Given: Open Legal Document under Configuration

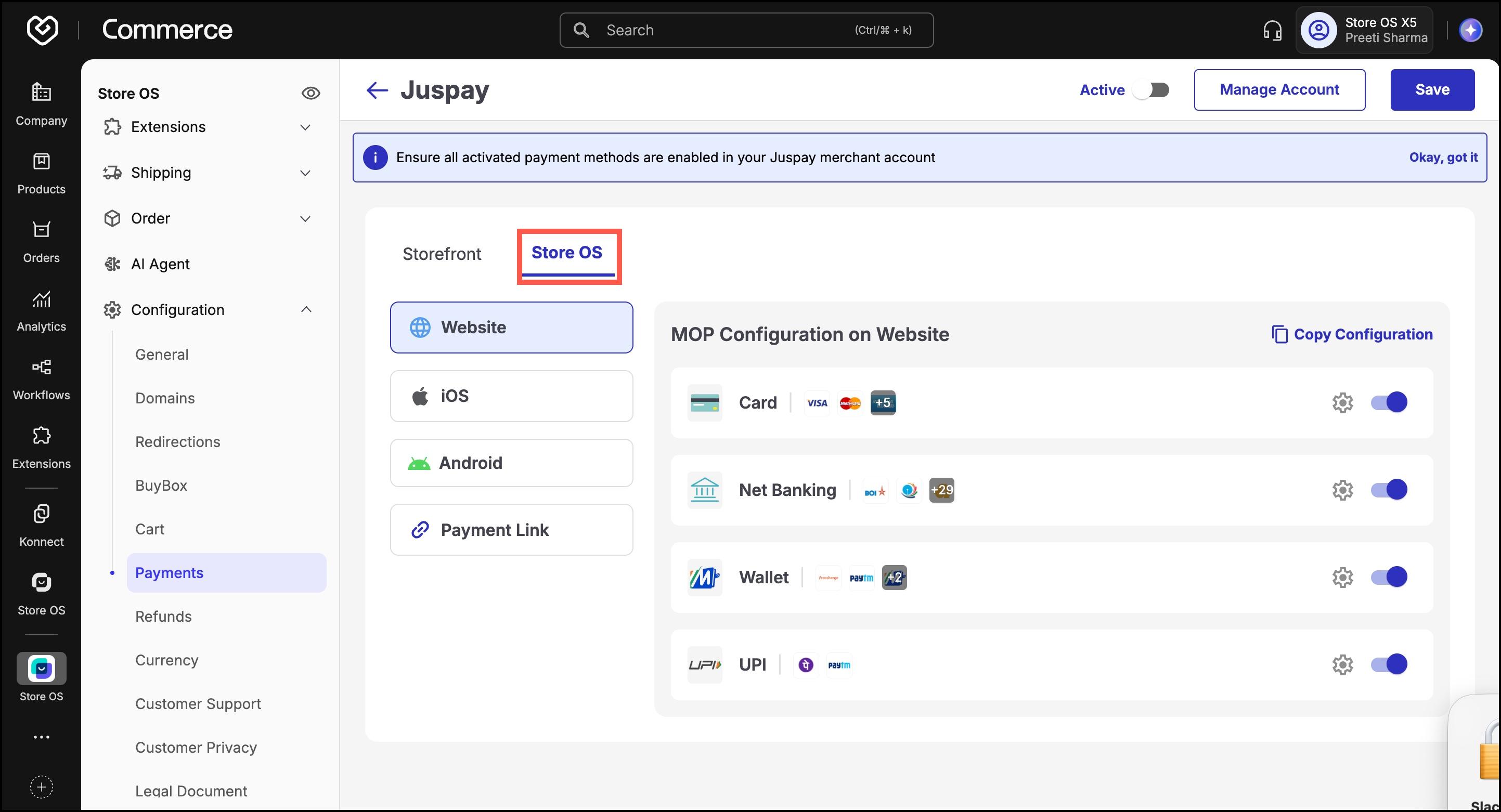Looking at the screenshot, I should pyautogui.click(x=191, y=791).
